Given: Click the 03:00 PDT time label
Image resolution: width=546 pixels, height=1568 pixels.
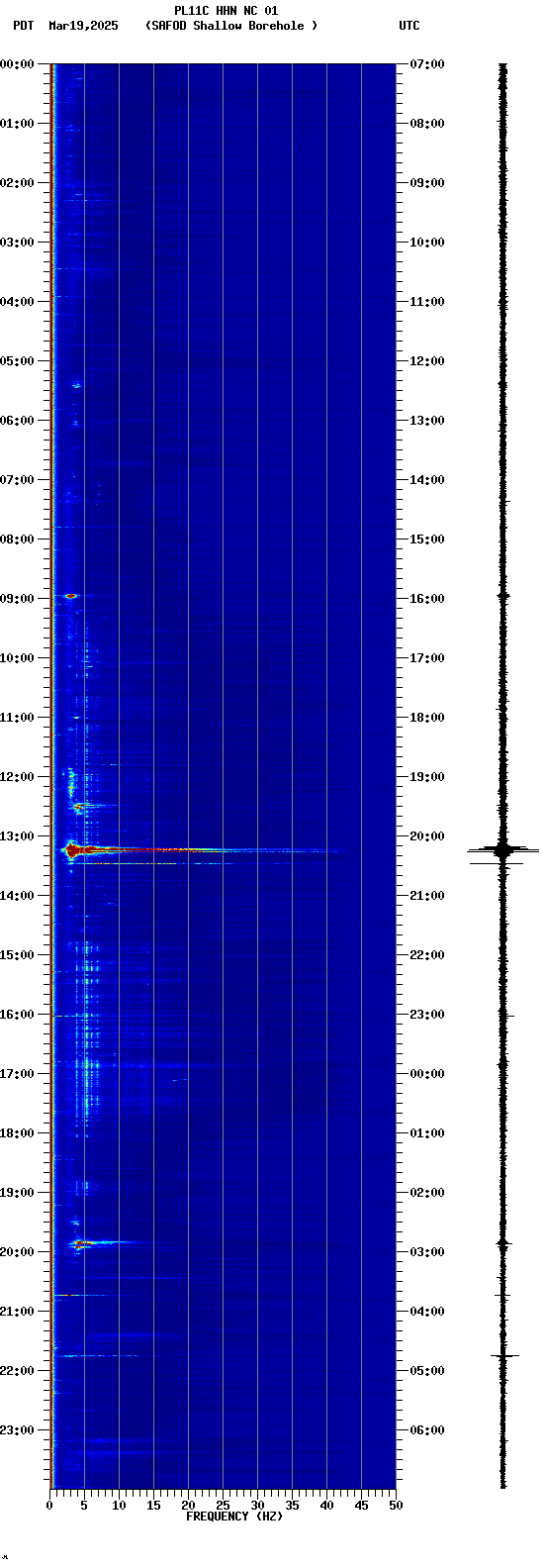Looking at the screenshot, I should coord(17,243).
